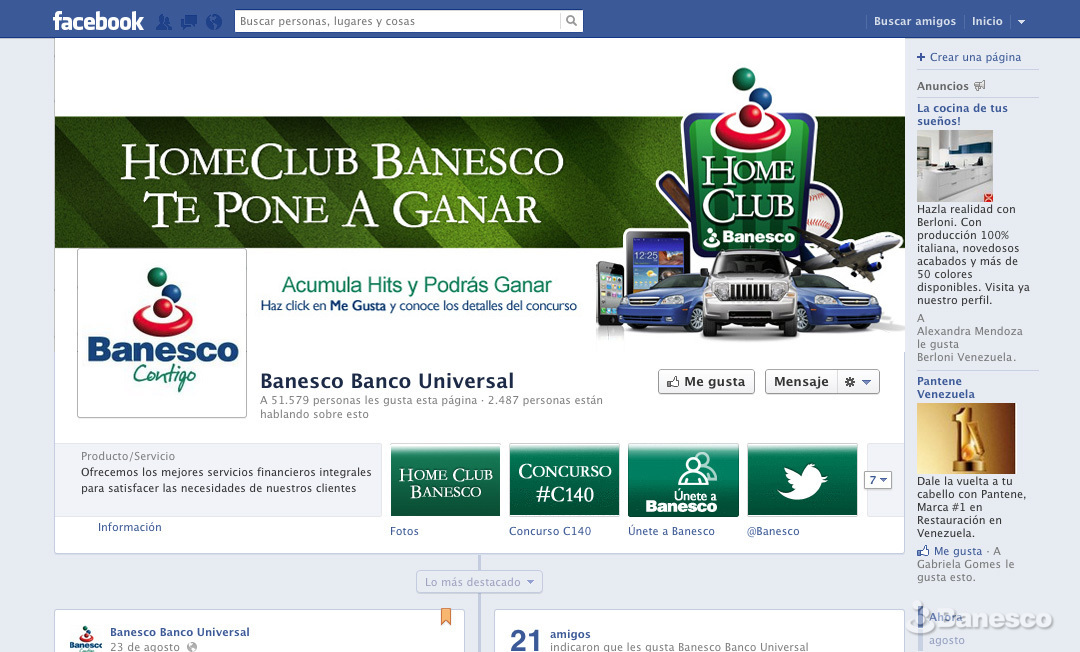
Task: Open friend requests icon
Action: pyautogui.click(x=164, y=21)
